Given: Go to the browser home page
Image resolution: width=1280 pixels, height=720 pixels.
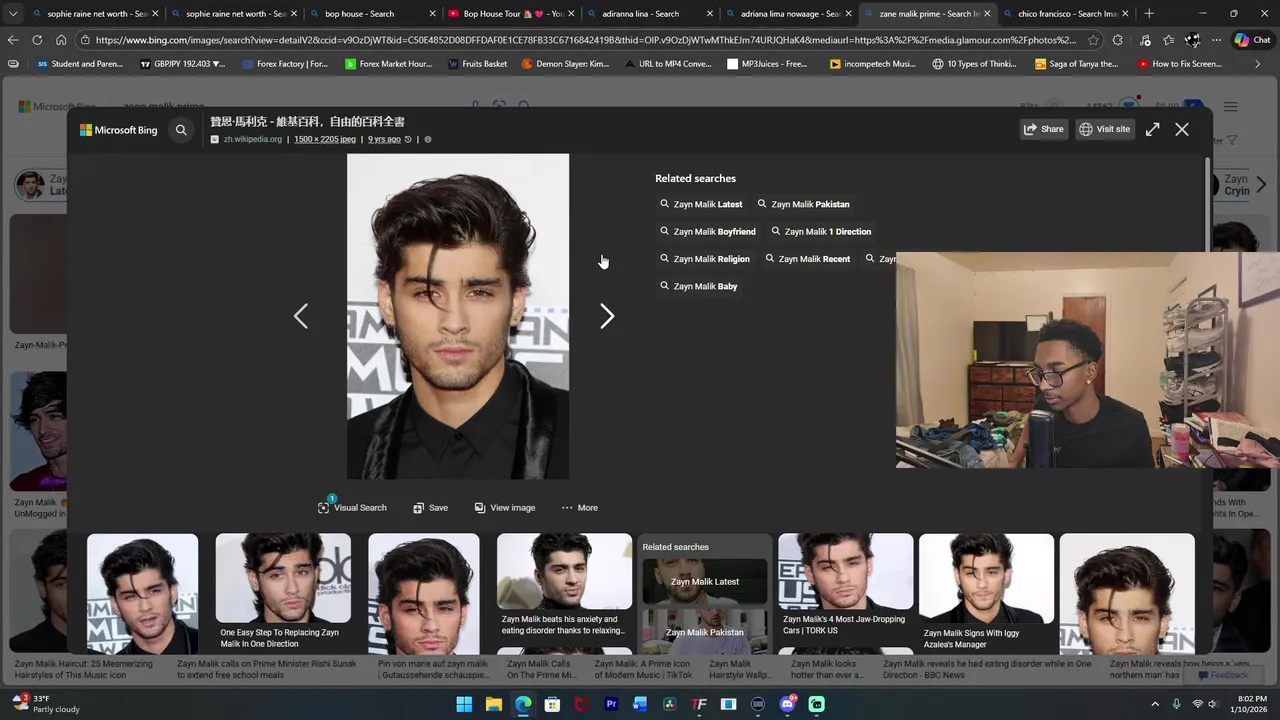Looking at the screenshot, I should coord(61,40).
